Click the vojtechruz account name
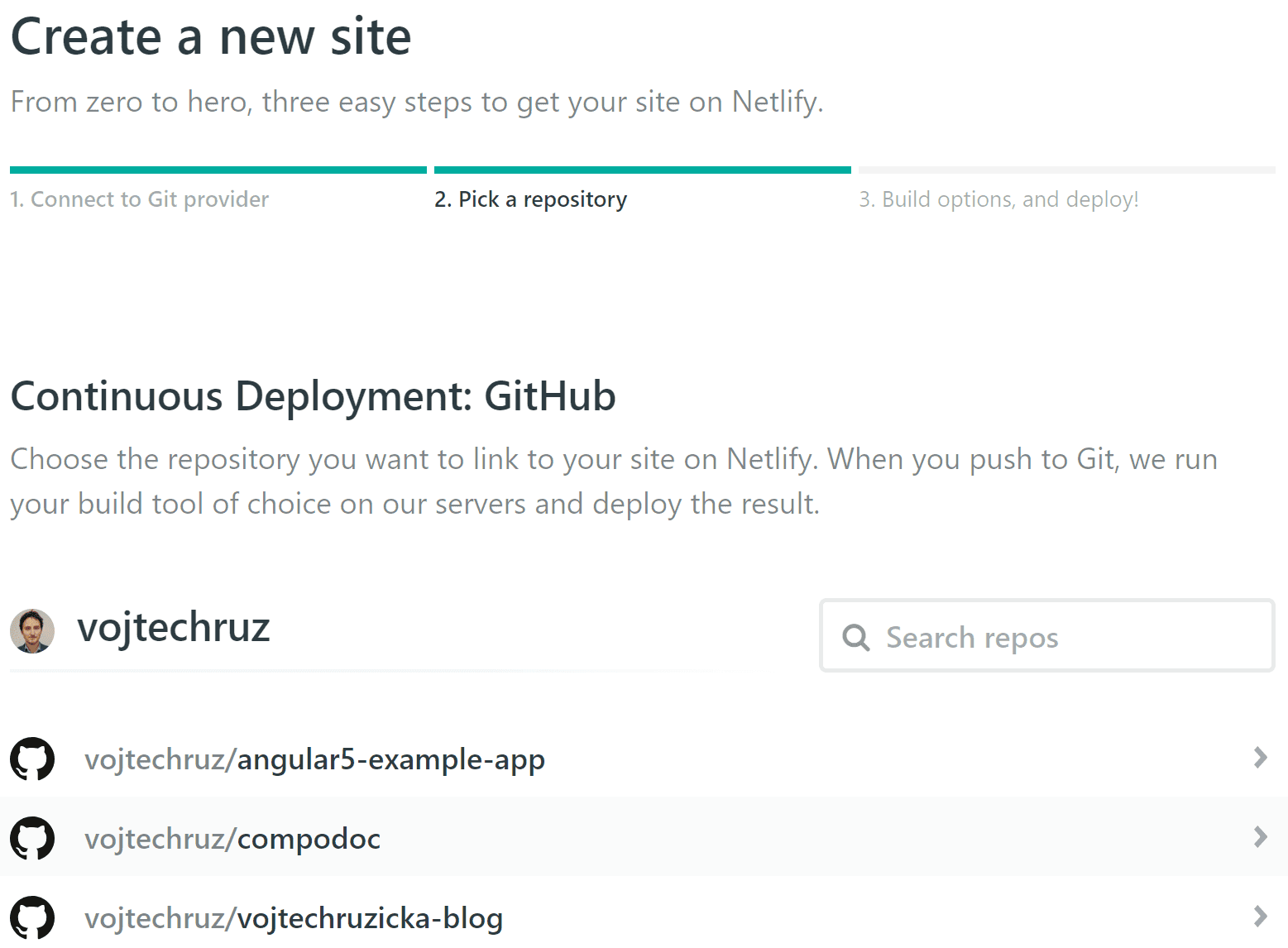This screenshot has height=948, width=1288. 174,628
